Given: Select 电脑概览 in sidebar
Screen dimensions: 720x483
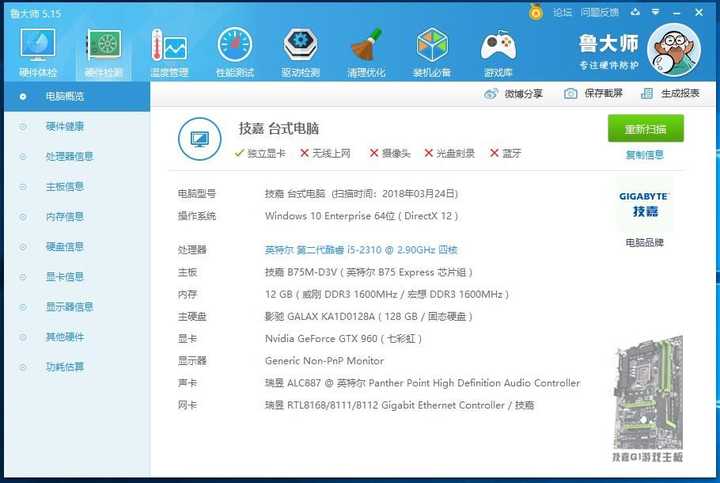Looking at the screenshot, I should pyautogui.click(x=77, y=96).
